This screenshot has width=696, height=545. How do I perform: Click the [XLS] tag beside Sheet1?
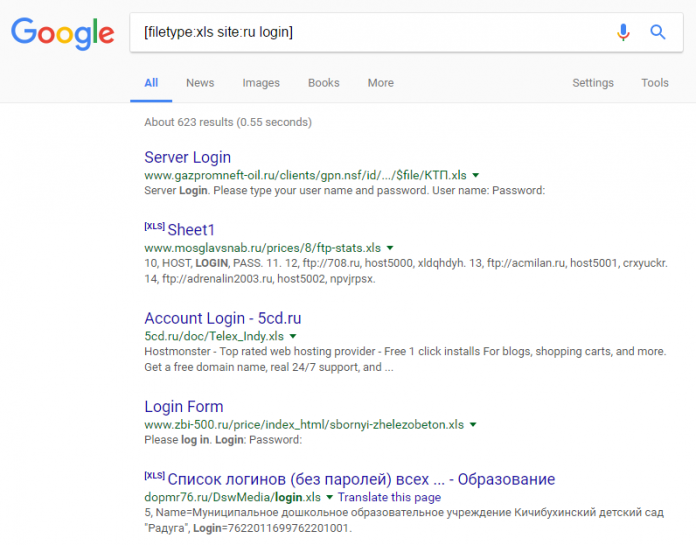(x=154, y=226)
